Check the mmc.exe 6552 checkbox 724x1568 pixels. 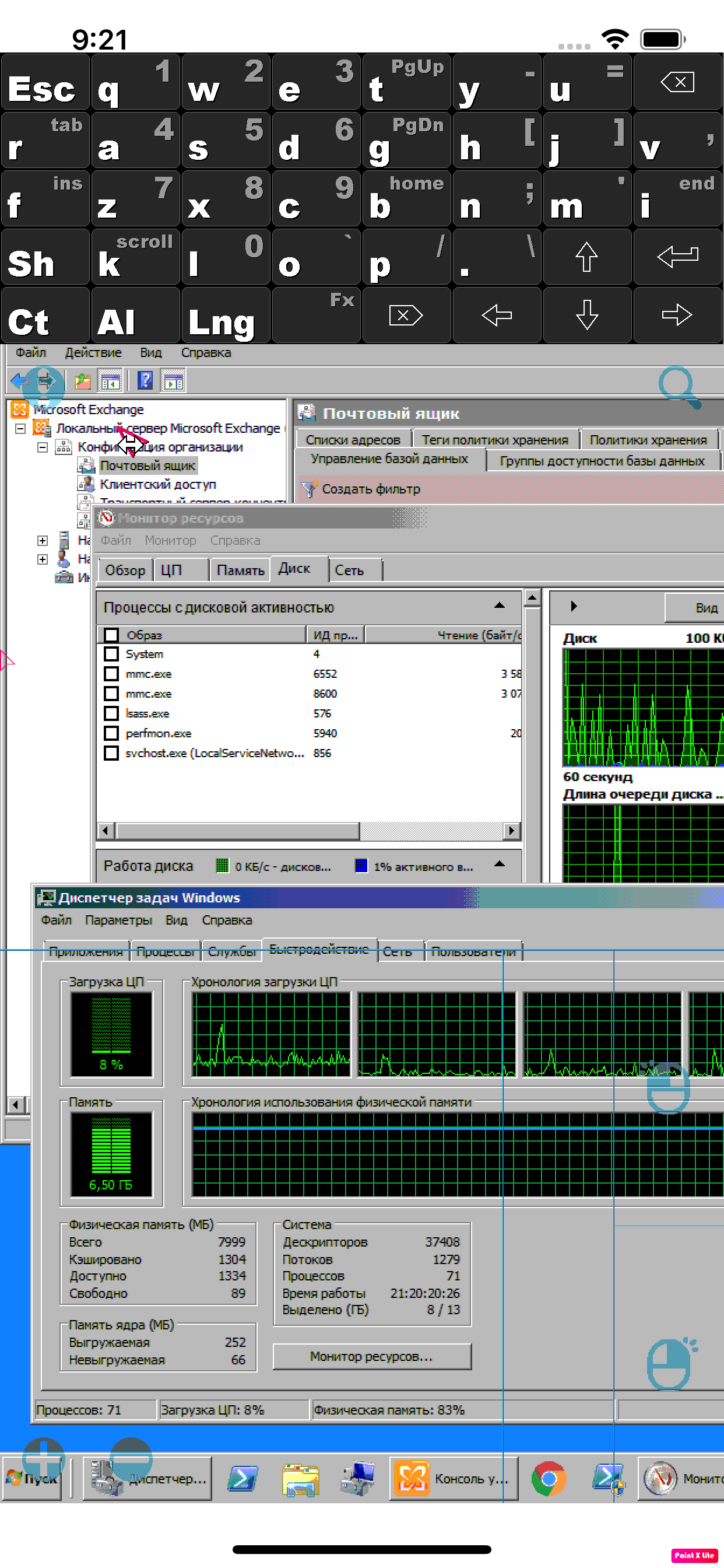click(111, 674)
